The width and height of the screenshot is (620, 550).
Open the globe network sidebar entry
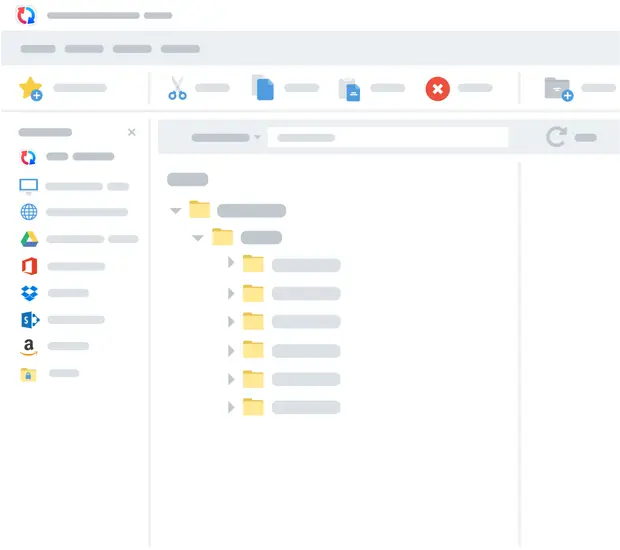coord(29,212)
